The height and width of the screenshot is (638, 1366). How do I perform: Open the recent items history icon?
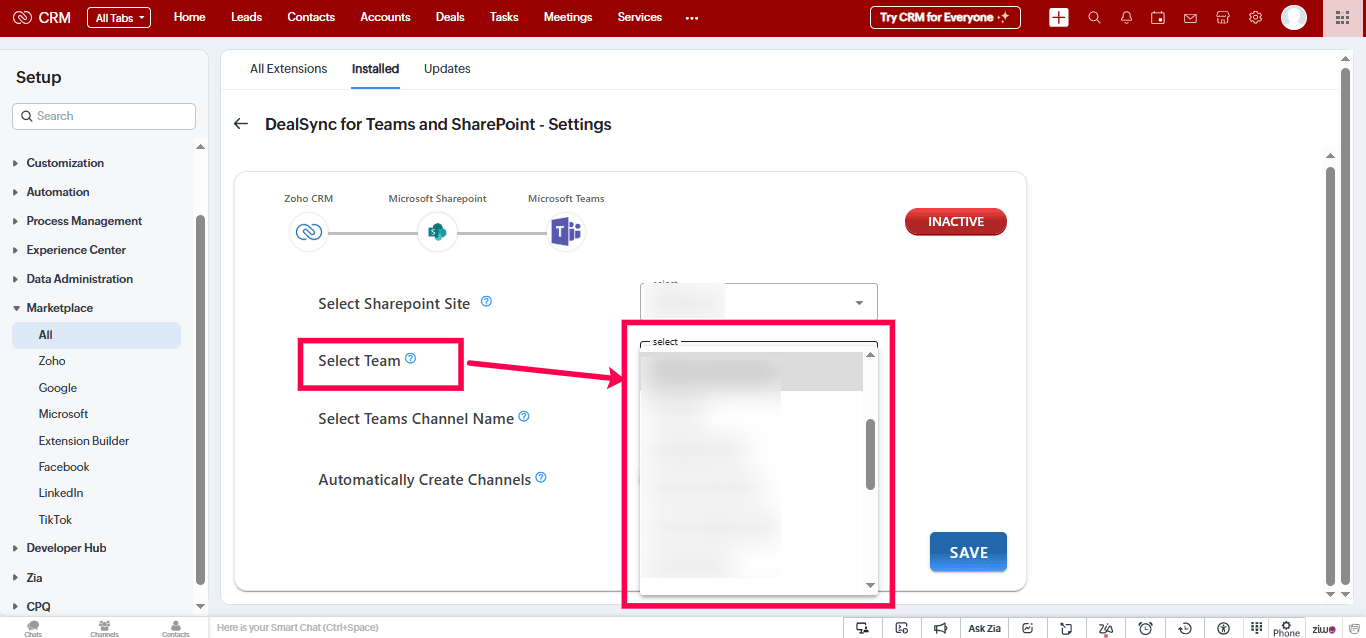[x=1185, y=628]
